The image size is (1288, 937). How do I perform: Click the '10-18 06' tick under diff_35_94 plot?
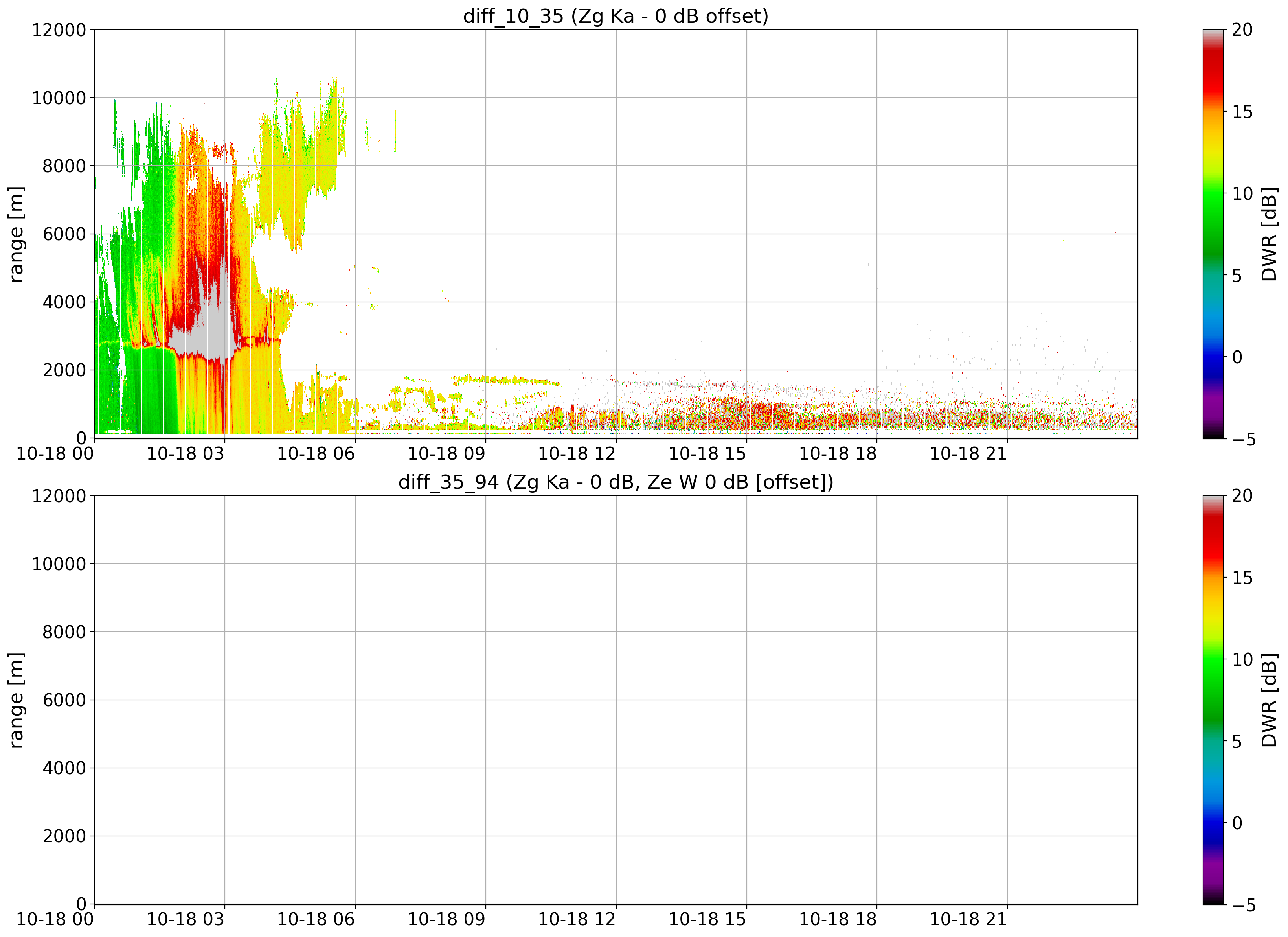tap(316, 919)
